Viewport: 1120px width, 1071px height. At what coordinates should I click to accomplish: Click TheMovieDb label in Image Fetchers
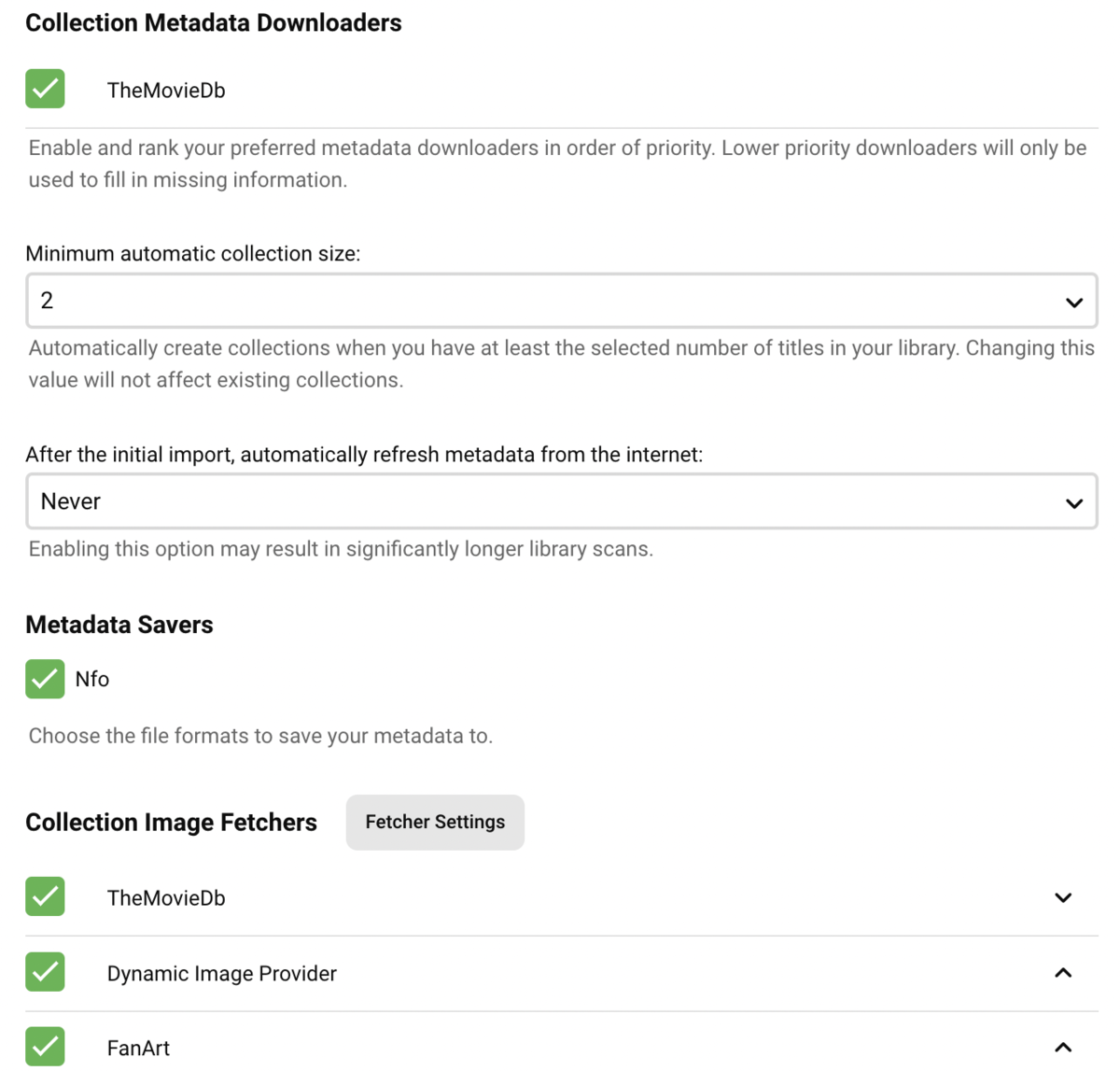pyautogui.click(x=166, y=898)
